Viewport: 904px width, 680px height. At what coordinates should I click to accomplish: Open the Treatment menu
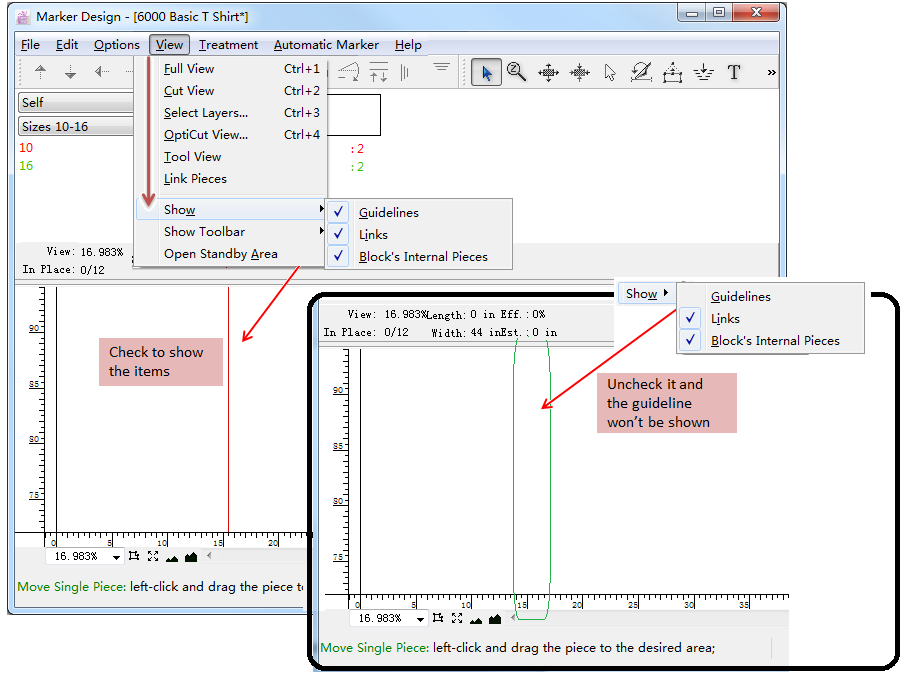coord(228,44)
